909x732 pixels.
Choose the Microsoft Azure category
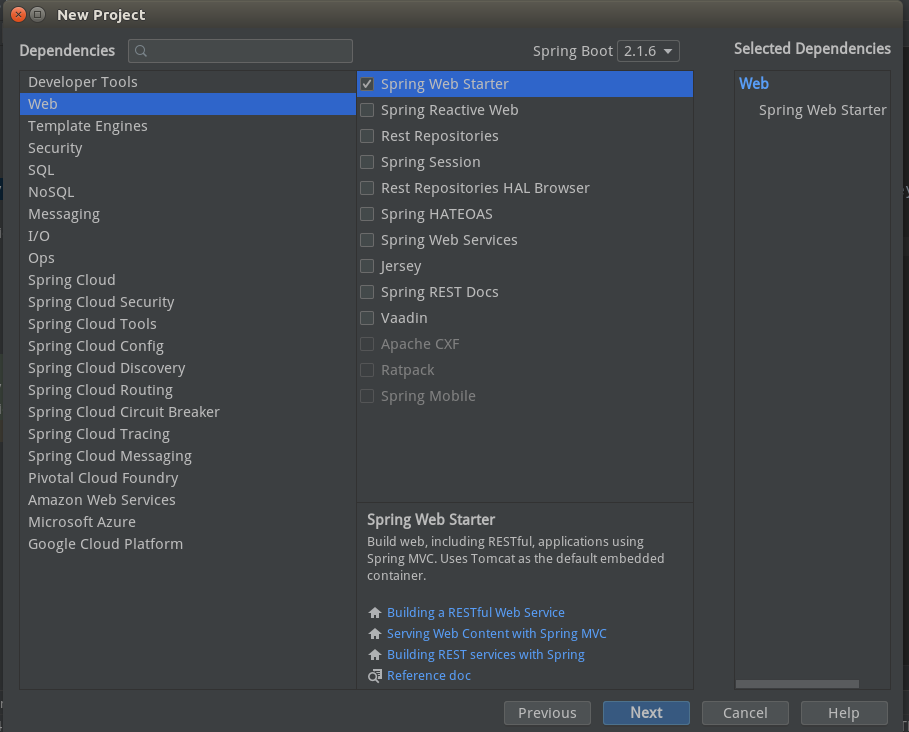[x=188, y=523]
